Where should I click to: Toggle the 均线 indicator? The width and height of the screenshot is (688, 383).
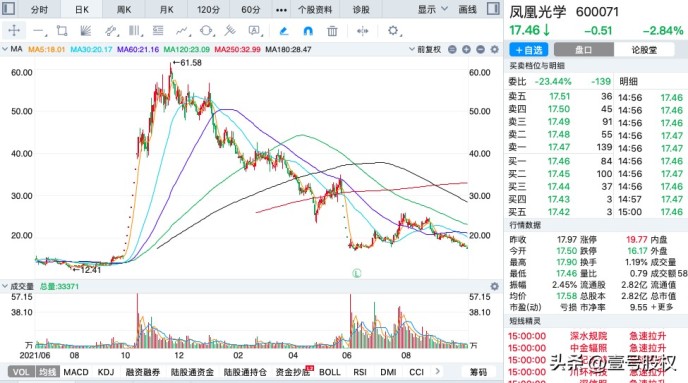(47, 372)
